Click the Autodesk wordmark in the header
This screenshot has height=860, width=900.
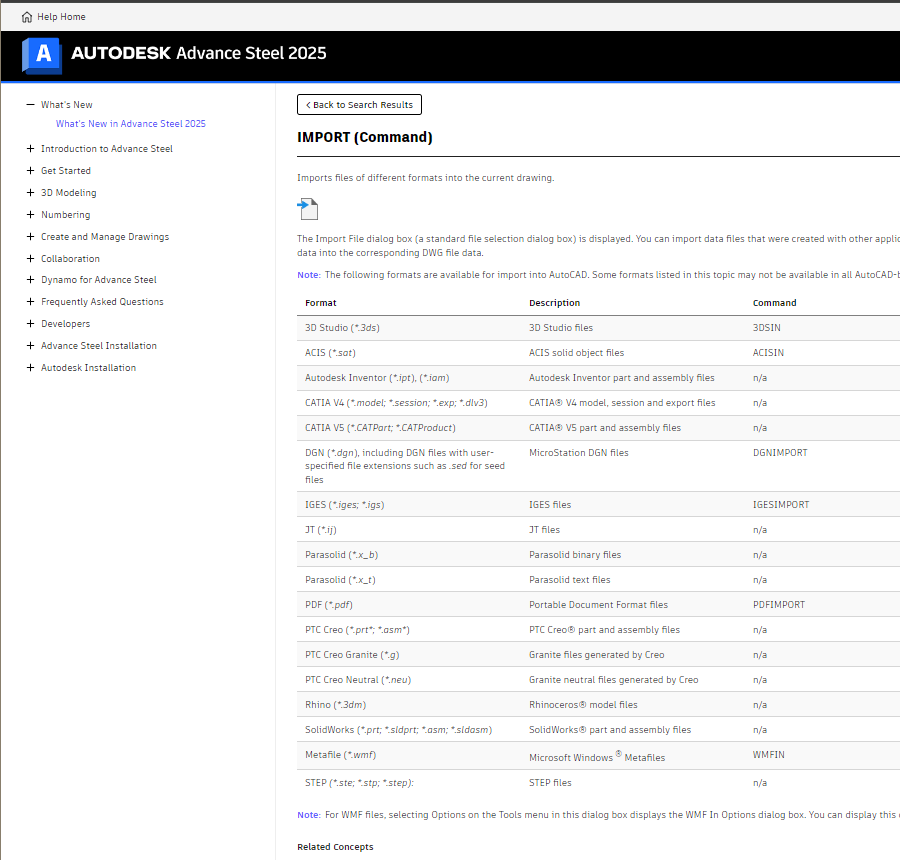[x=119, y=53]
